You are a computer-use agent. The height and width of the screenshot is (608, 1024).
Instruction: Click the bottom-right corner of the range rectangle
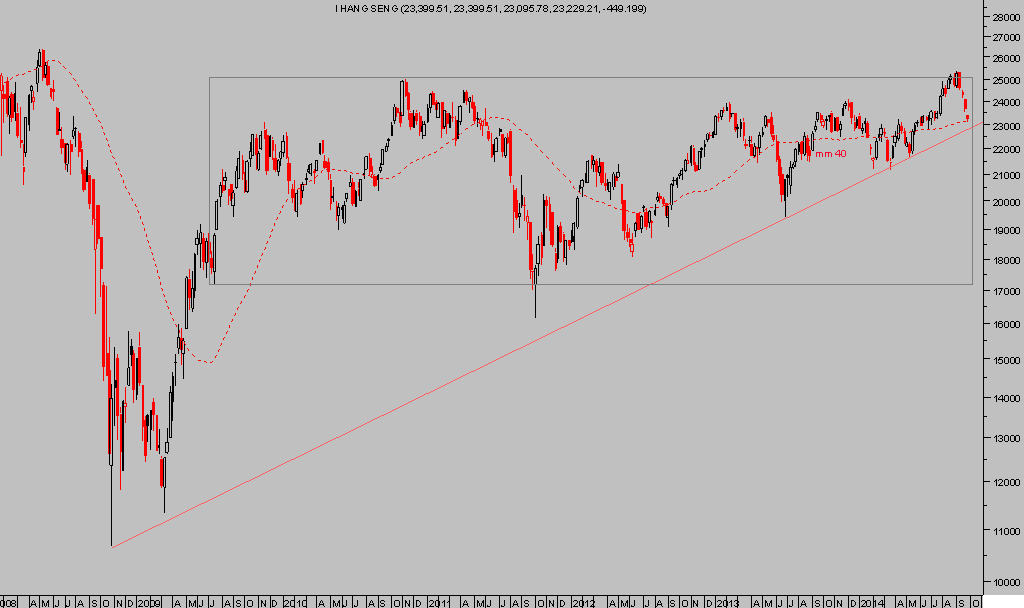[972, 283]
